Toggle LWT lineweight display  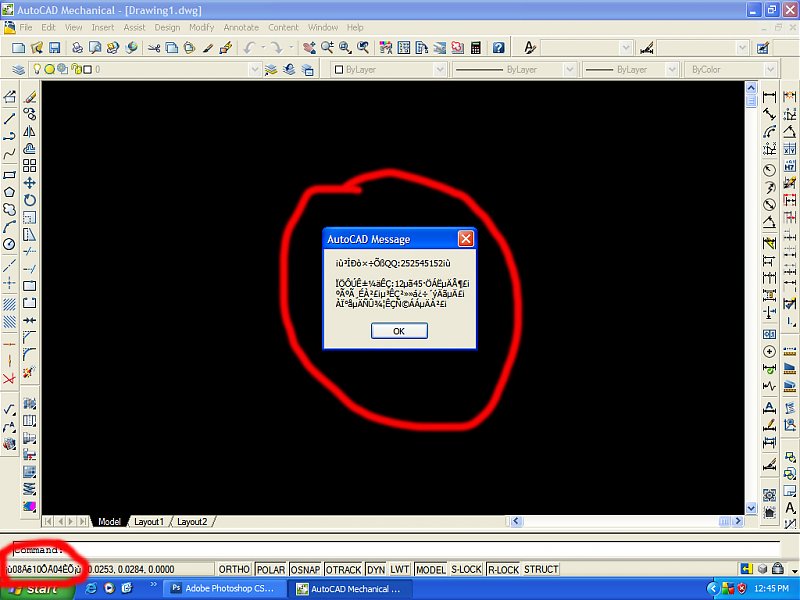pos(400,569)
